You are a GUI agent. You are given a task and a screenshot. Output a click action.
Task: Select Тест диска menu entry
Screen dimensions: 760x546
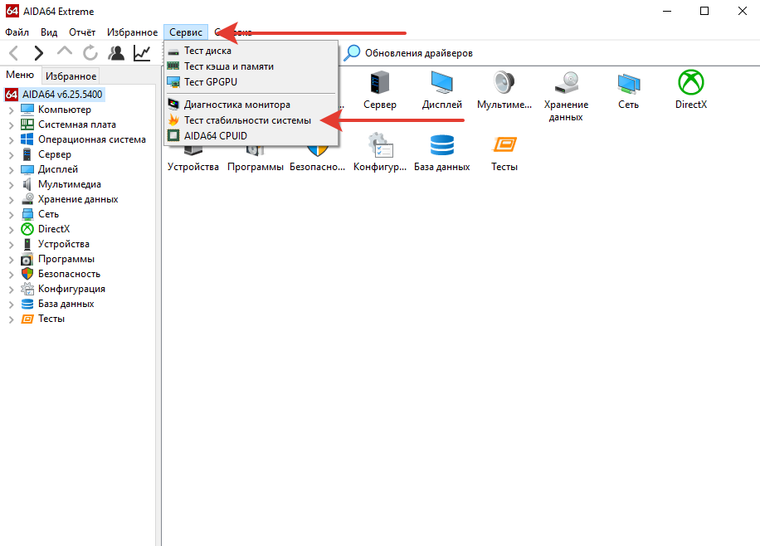251,50
